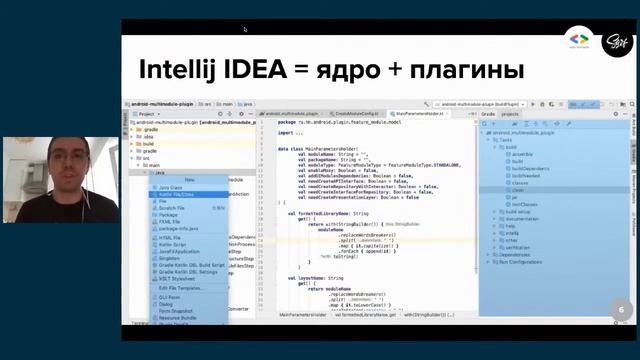The width and height of the screenshot is (640, 360).
Task: Select the java folder in the Project tree
Action: [192, 173]
